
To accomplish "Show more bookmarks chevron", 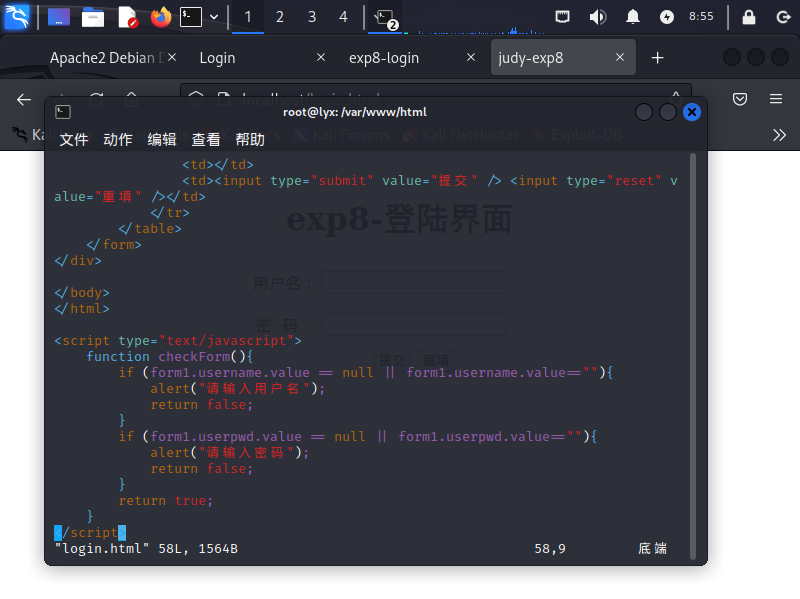I will [x=779, y=135].
